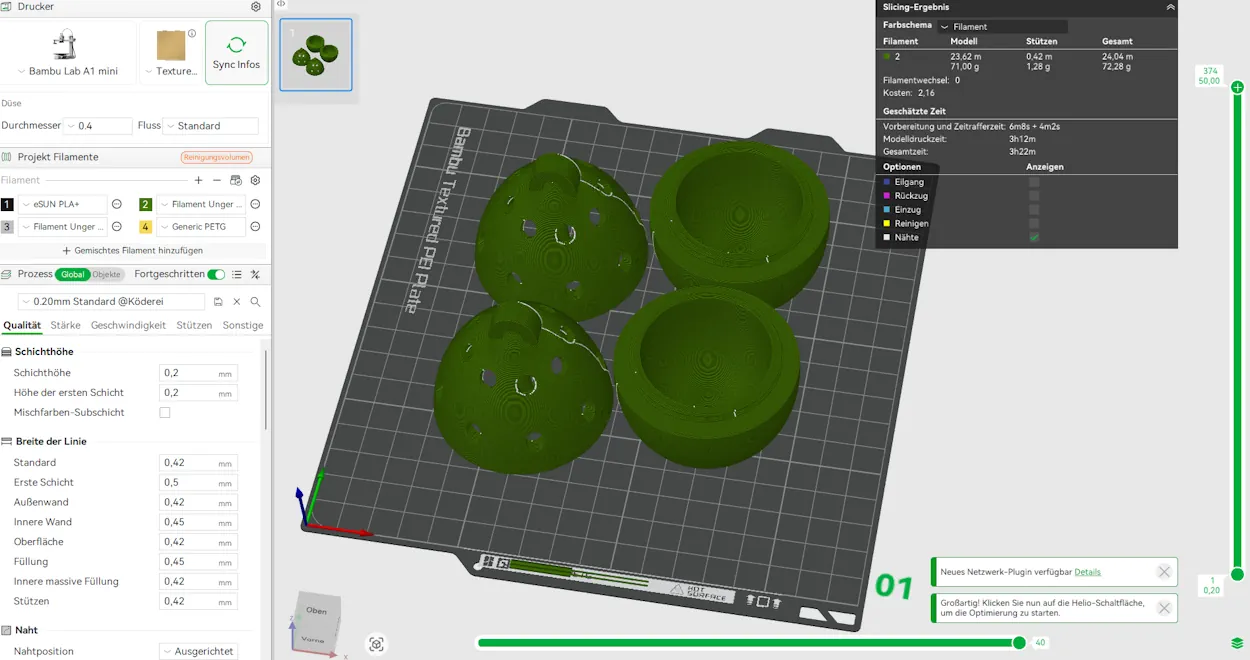Viewport: 1250px width, 660px height.
Task: Dismiss the Helio optimization notification
Action: (x=1164, y=608)
